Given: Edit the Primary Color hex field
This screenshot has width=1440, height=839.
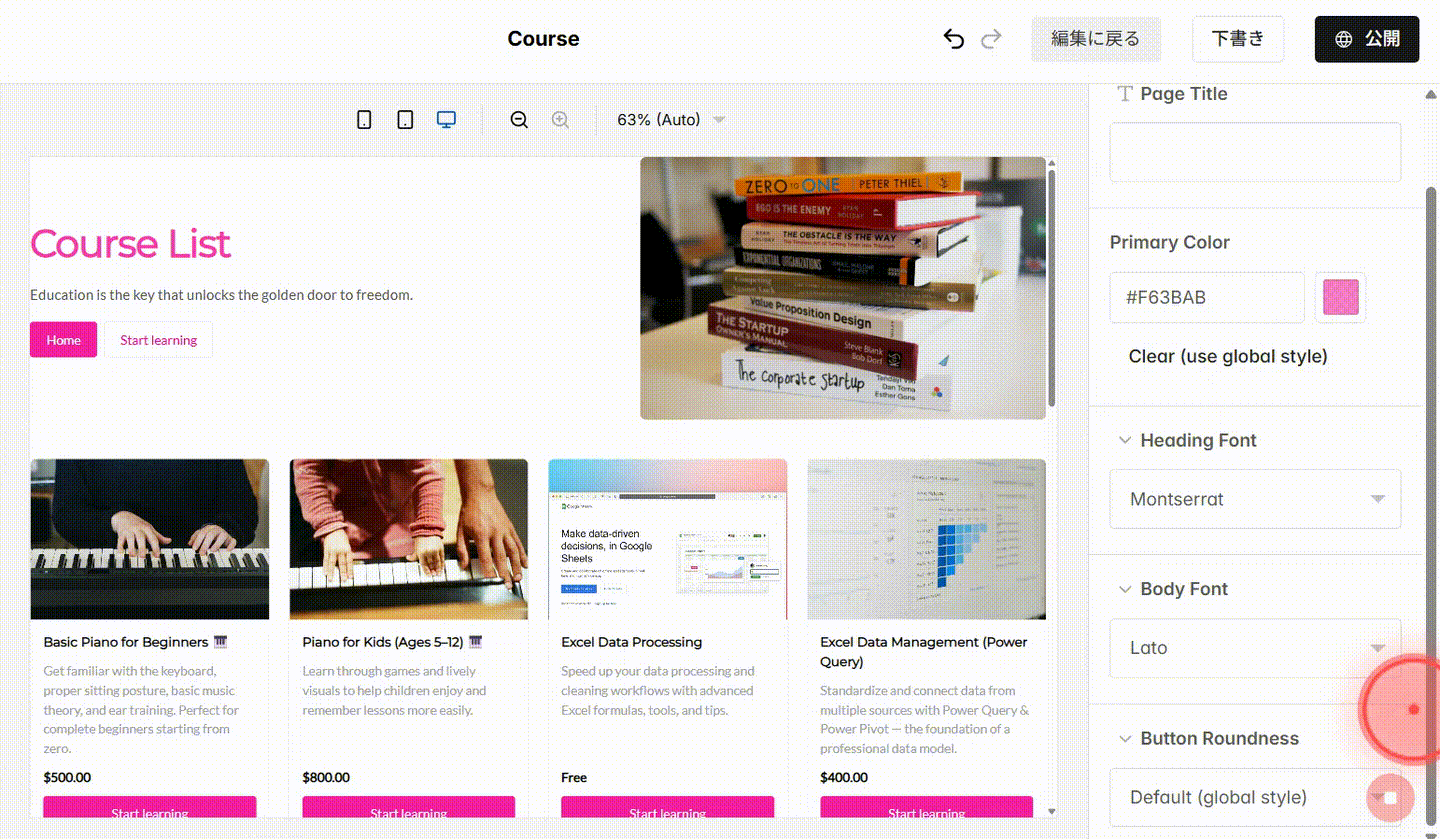Looking at the screenshot, I should click(1207, 298).
